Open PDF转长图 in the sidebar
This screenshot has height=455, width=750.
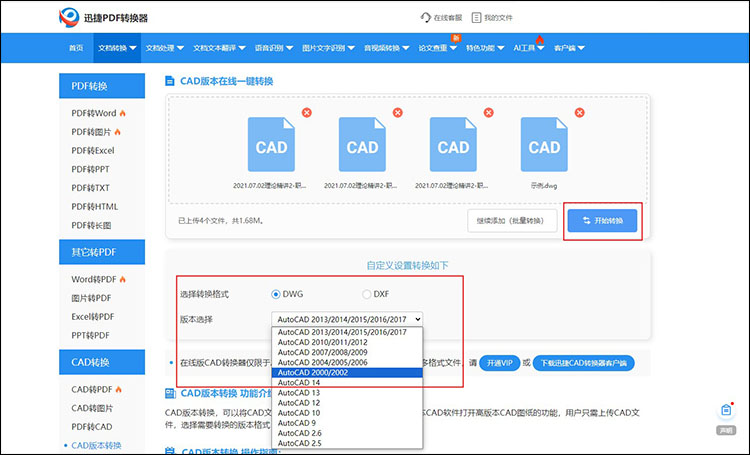click(x=91, y=225)
